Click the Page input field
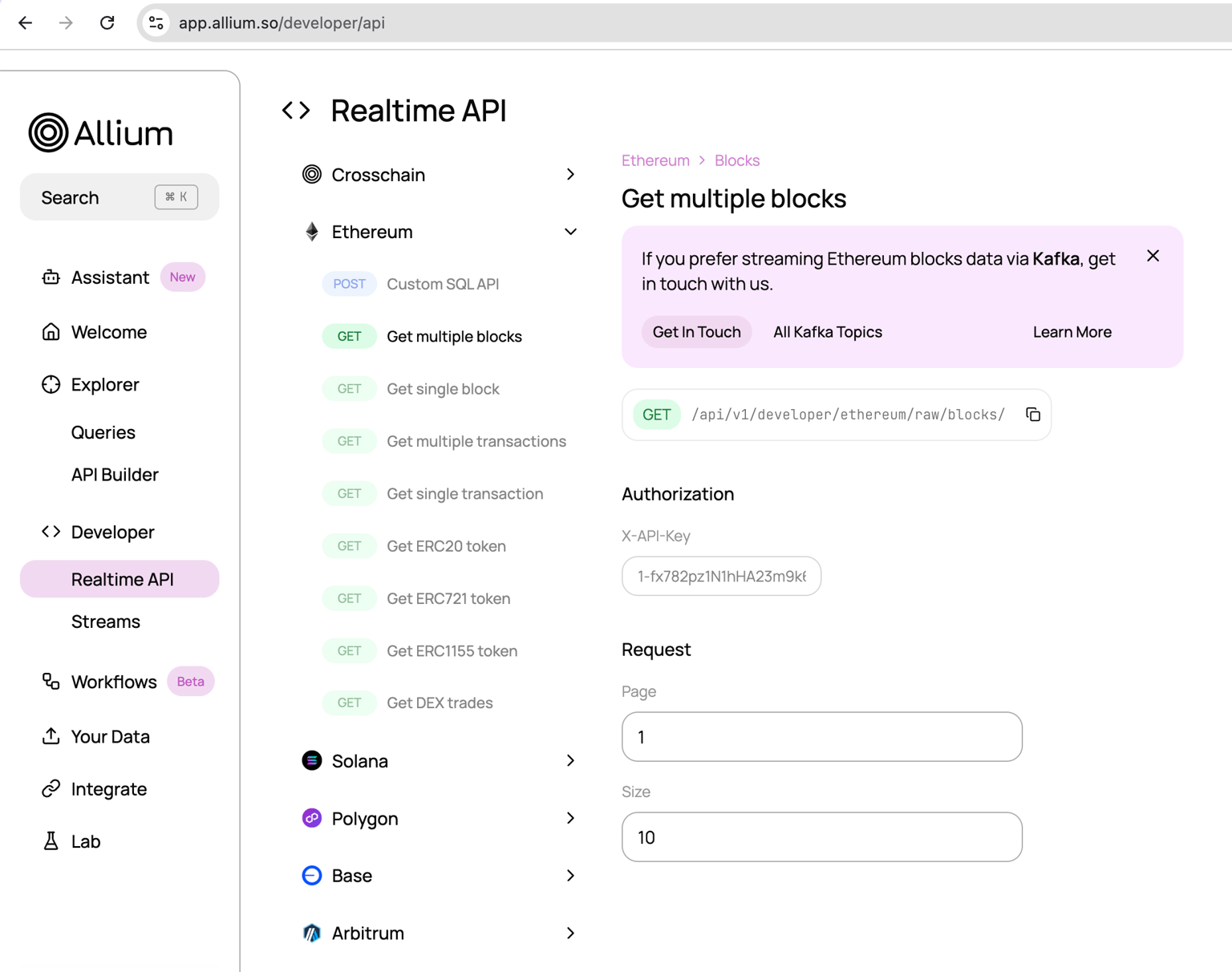 click(821, 736)
